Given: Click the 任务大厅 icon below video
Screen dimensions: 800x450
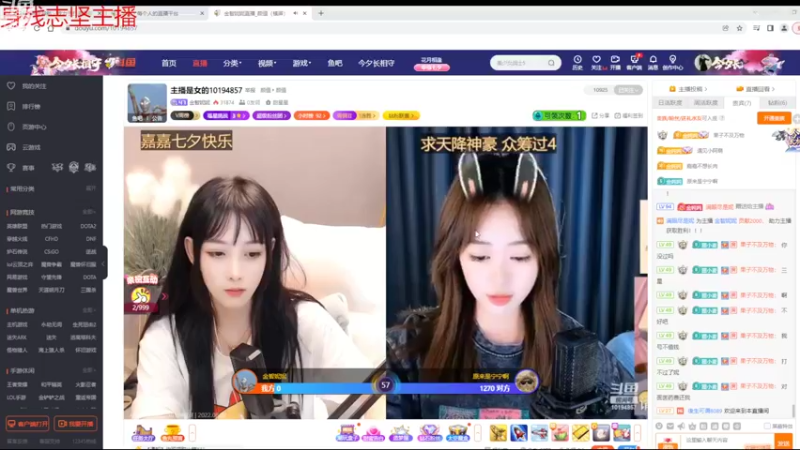Looking at the screenshot, I should pos(143,433).
